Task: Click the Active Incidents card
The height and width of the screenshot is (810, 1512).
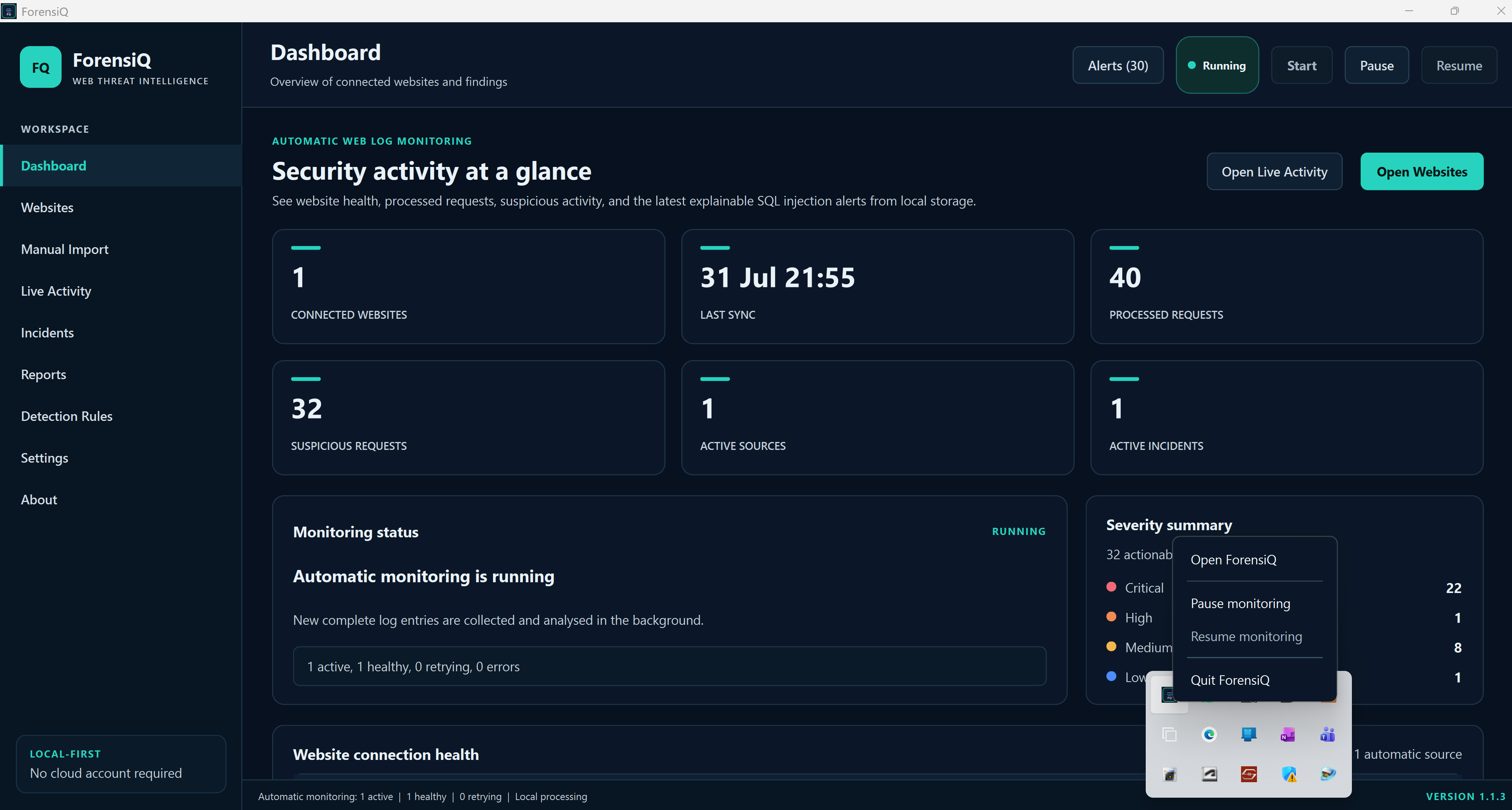Action: click(1287, 418)
